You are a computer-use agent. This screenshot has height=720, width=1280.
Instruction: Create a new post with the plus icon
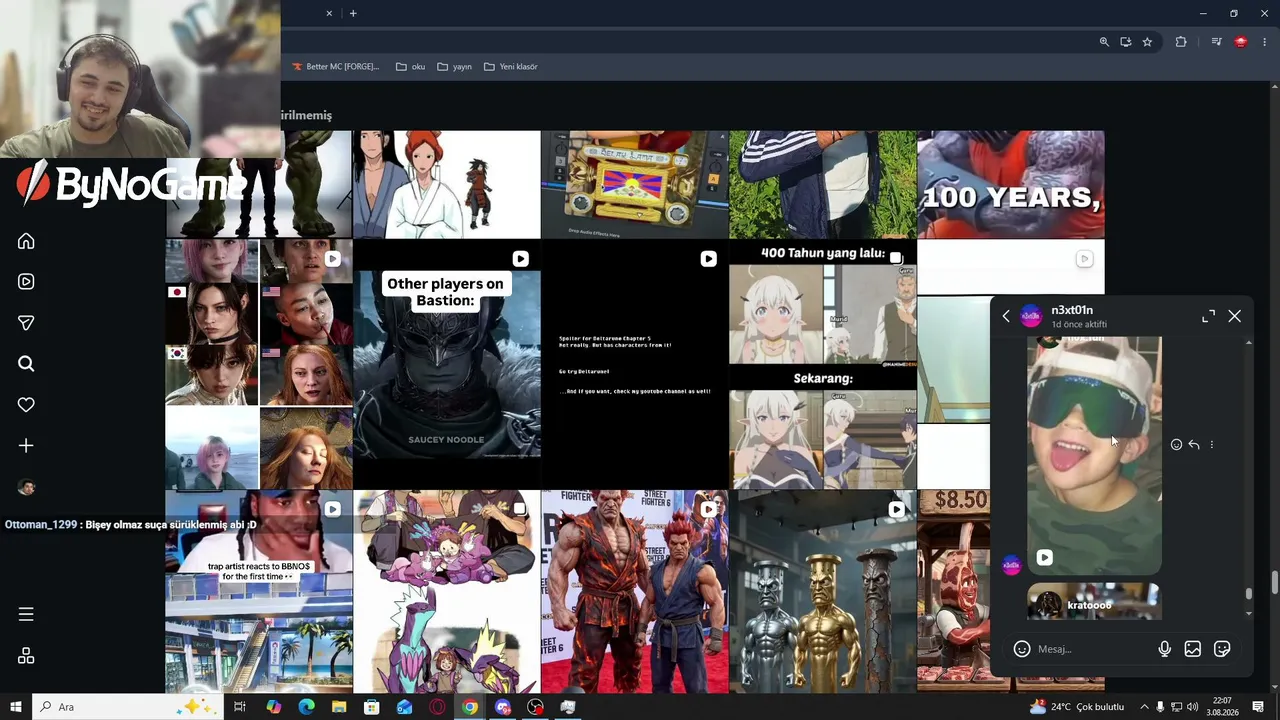tap(26, 446)
